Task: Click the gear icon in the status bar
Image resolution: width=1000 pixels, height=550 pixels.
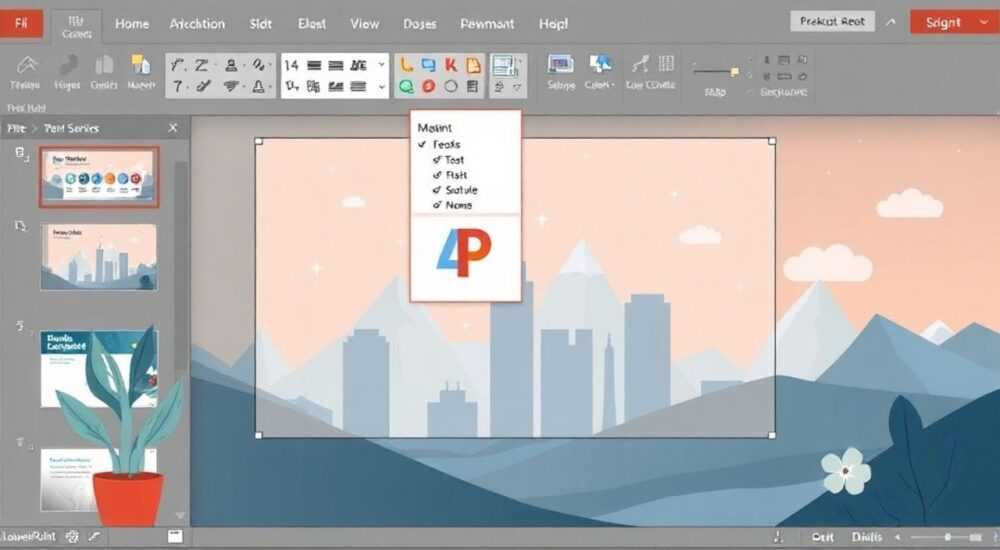Action: tap(72, 537)
